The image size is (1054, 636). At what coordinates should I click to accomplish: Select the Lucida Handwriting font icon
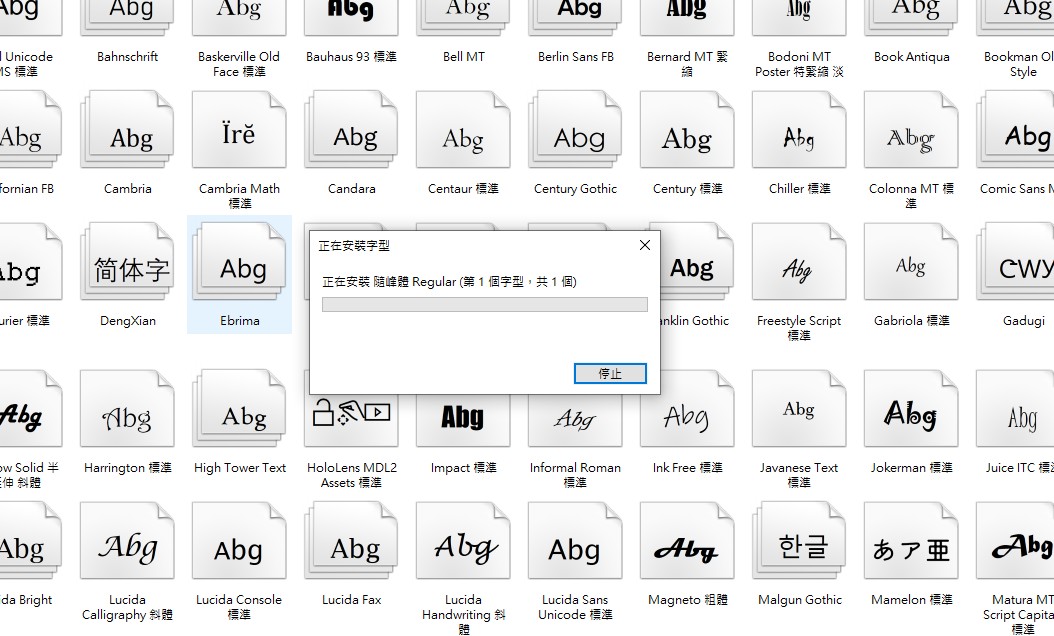click(x=463, y=541)
